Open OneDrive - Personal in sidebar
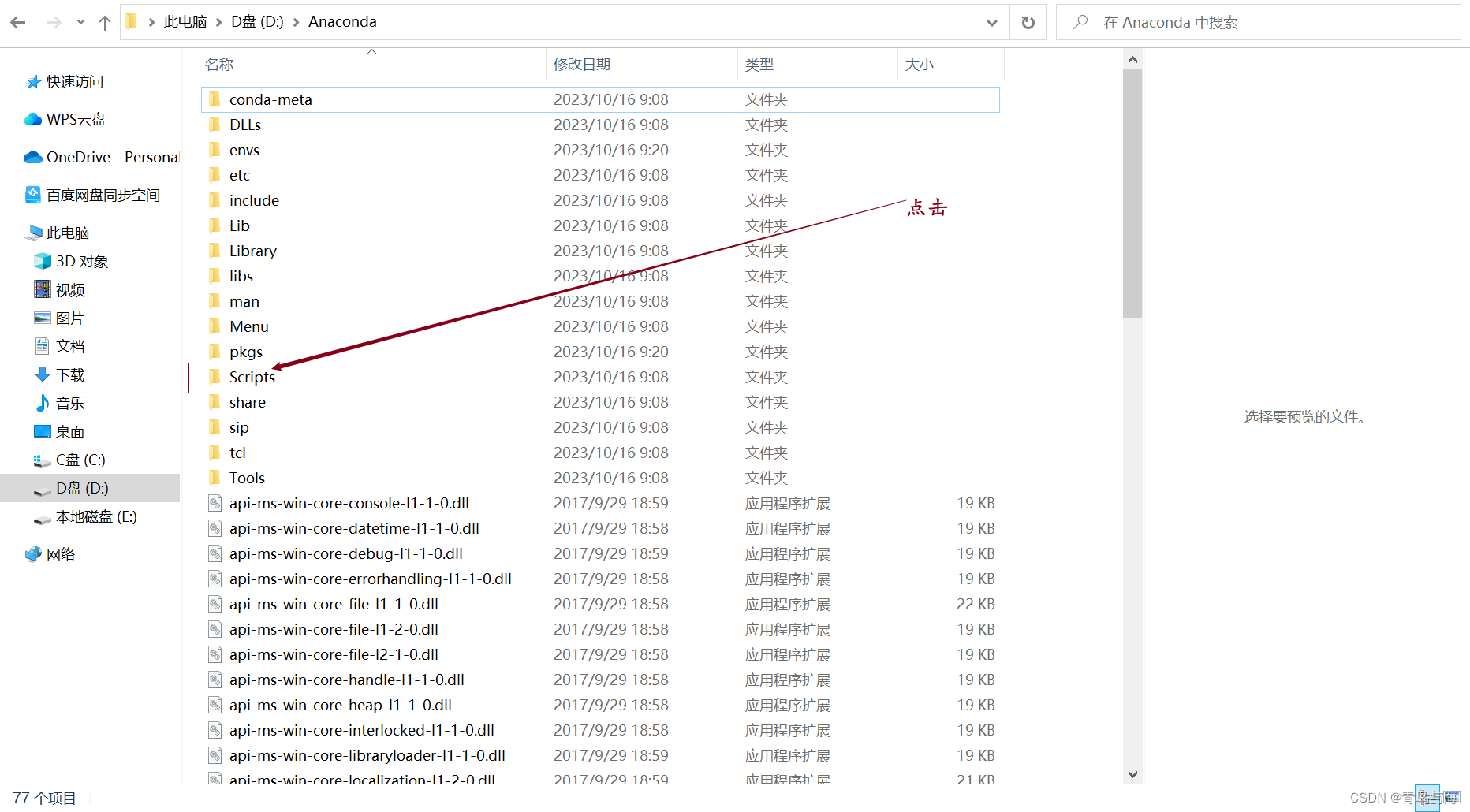This screenshot has width=1470, height=812. 102,157
